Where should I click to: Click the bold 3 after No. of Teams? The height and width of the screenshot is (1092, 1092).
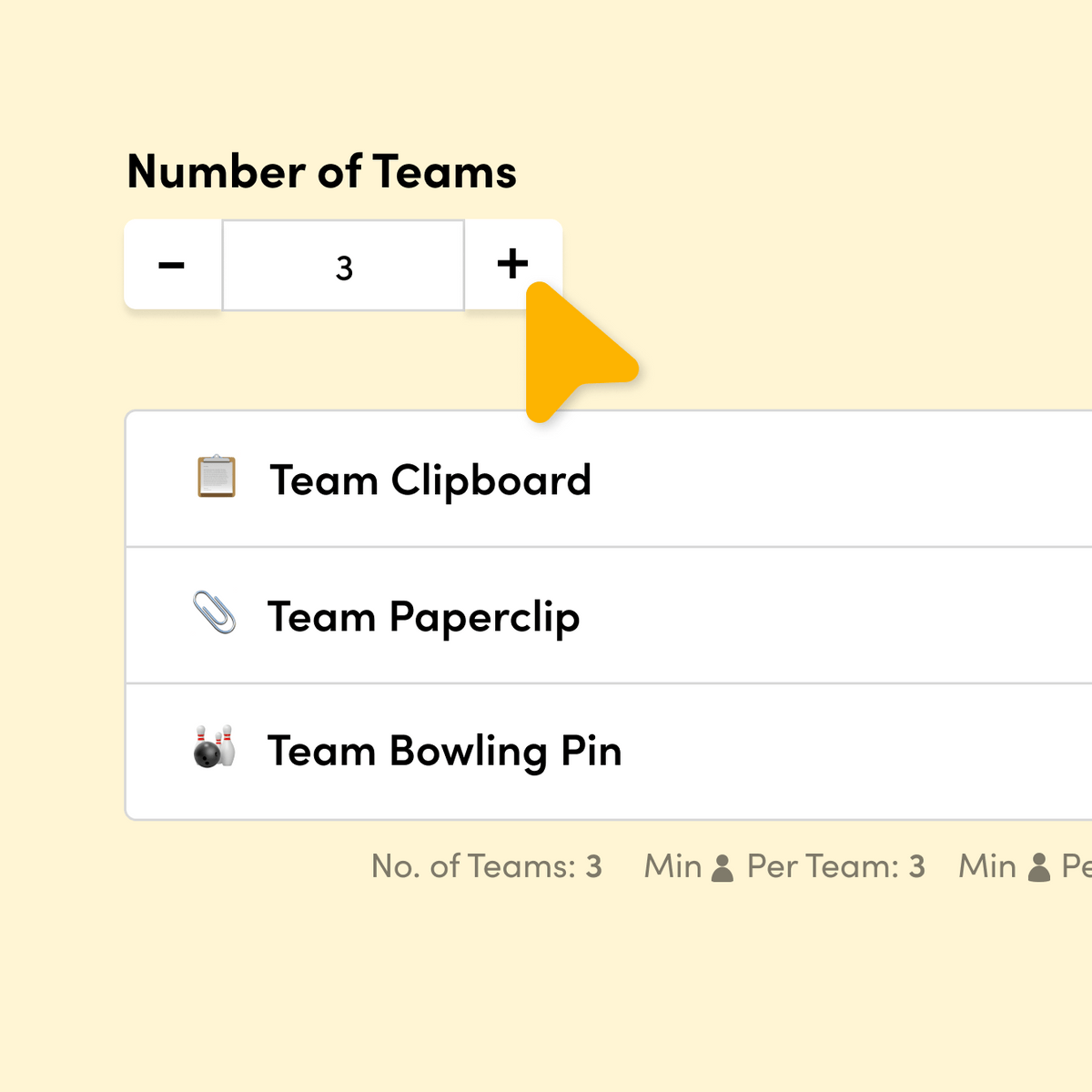(594, 867)
